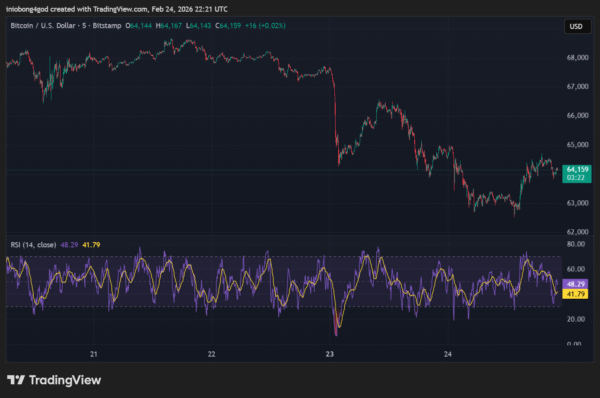This screenshot has height=398, width=600.
Task: Click the chart attribution header text
Action: click(x=117, y=9)
